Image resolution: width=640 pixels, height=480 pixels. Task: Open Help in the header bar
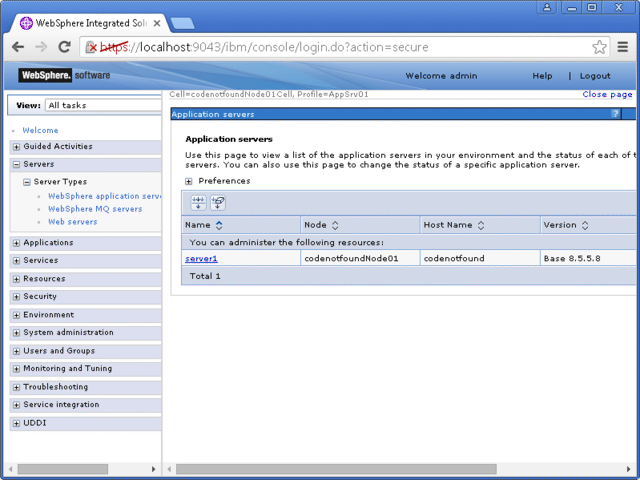click(x=542, y=76)
